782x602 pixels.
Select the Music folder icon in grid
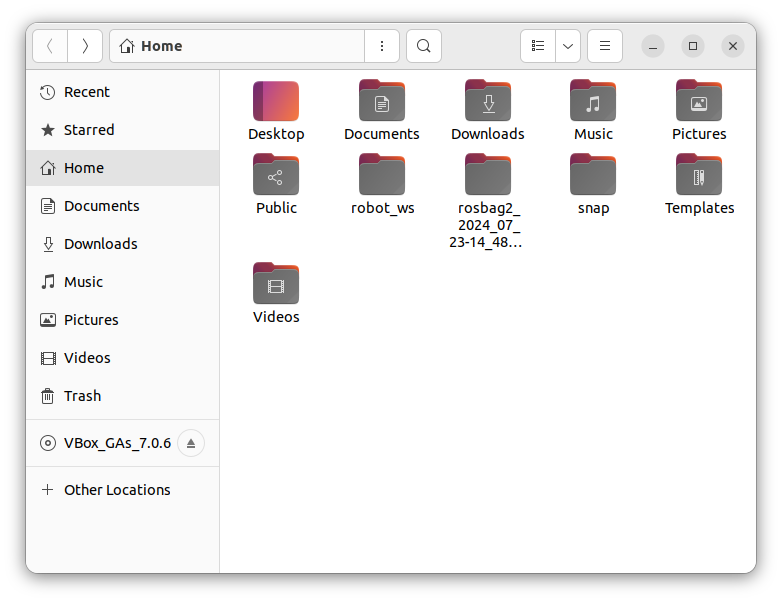[x=593, y=101]
